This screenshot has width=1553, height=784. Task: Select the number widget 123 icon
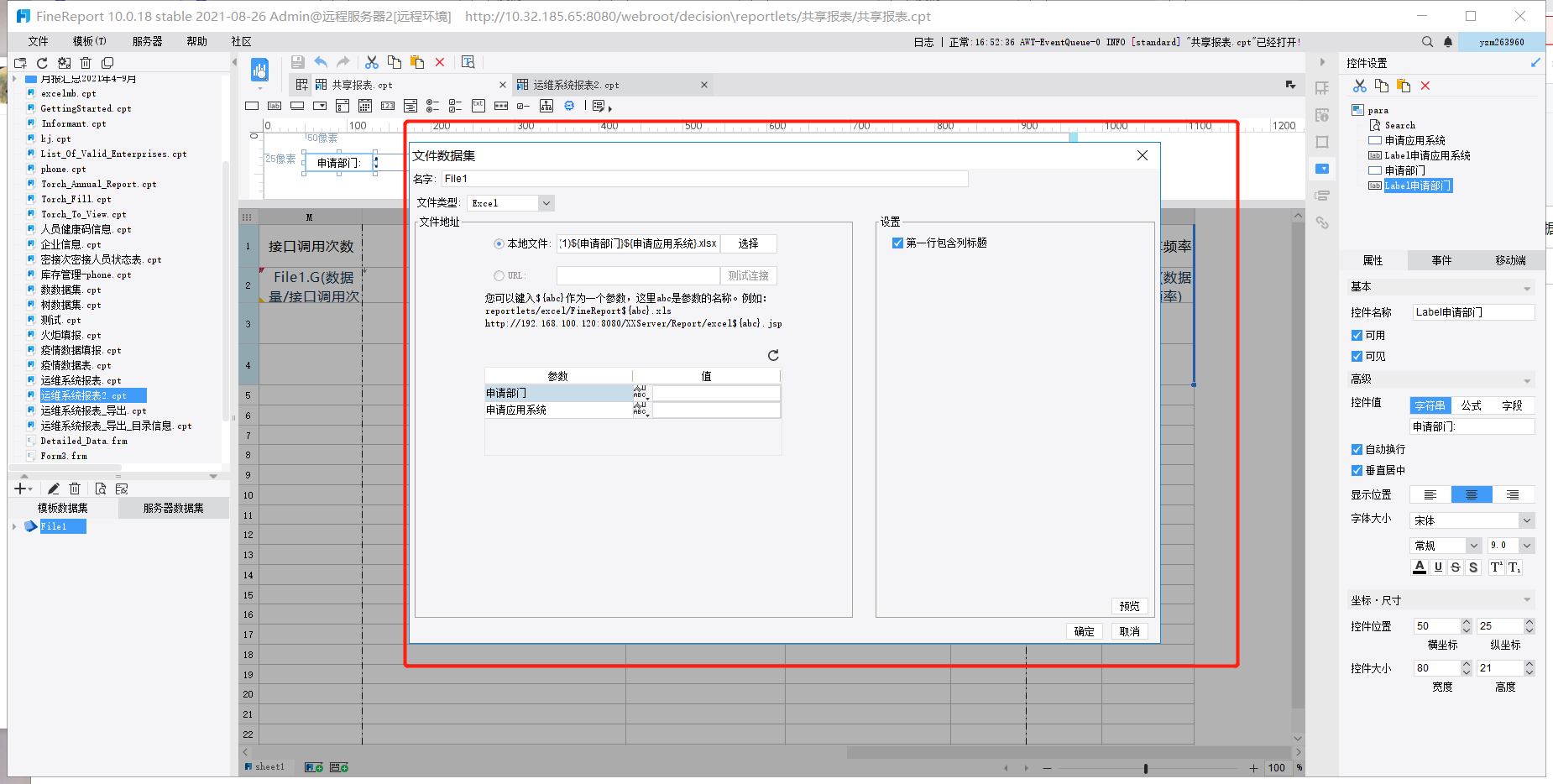pos(388,106)
